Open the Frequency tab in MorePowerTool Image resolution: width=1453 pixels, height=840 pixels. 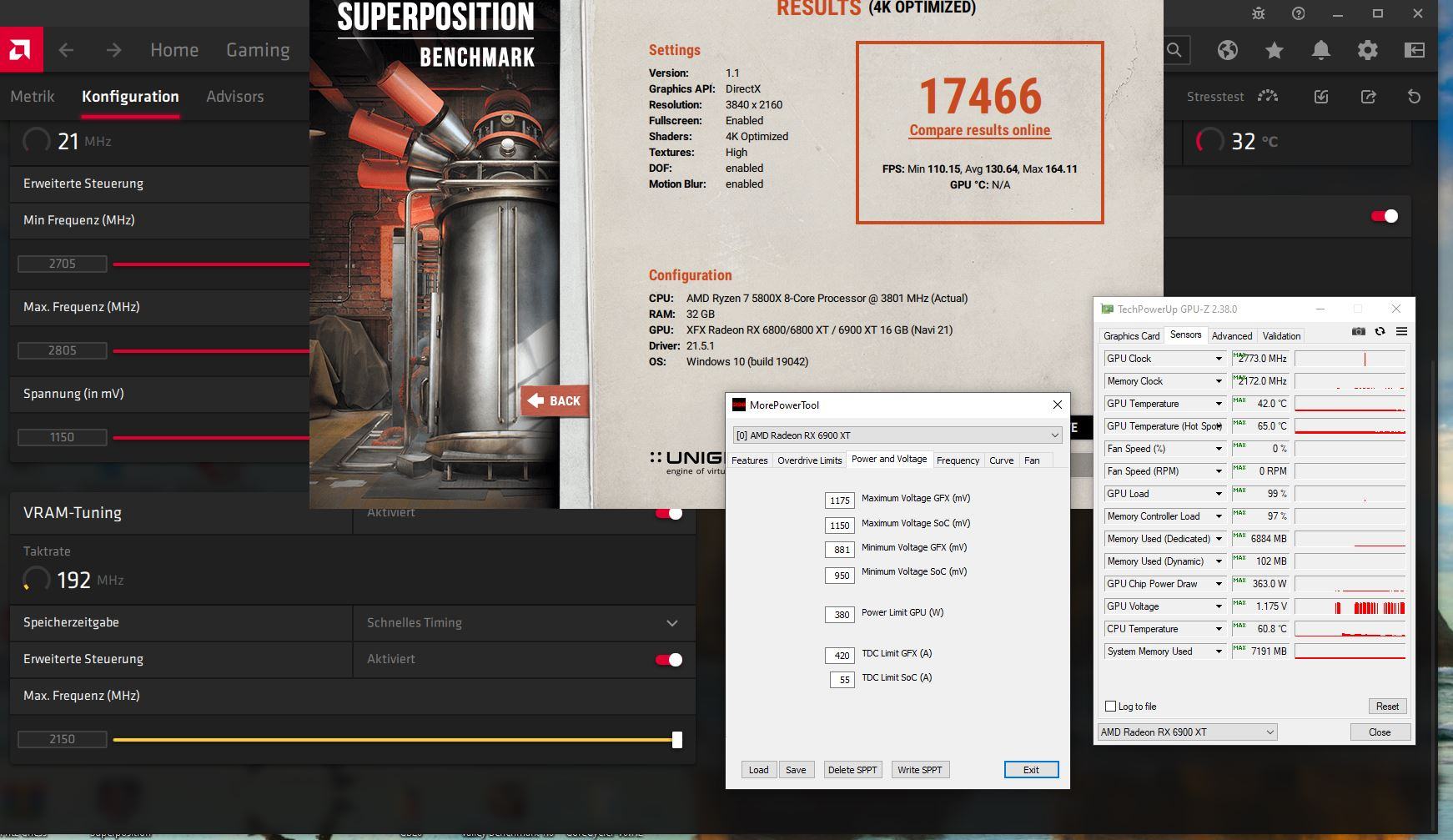point(958,460)
